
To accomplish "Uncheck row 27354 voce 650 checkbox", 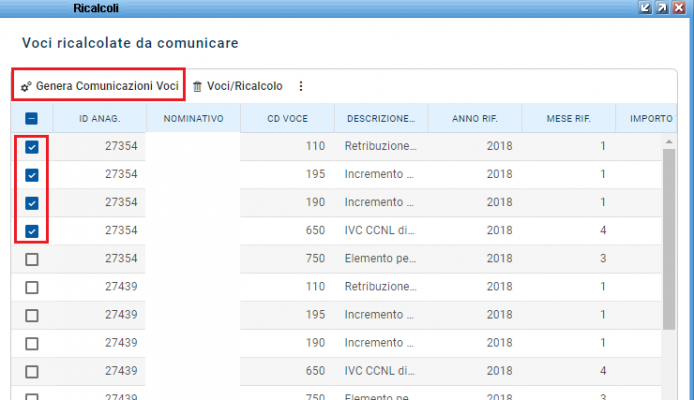I will coord(31,231).
